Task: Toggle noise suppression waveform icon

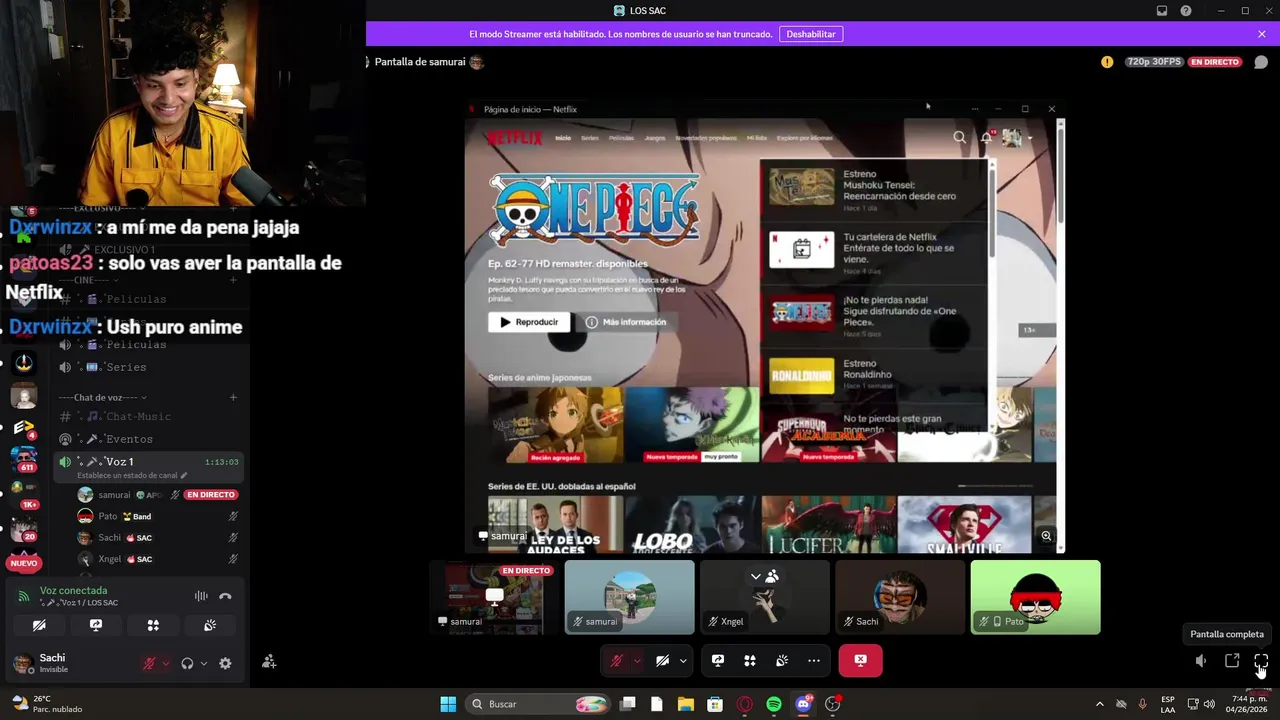Action: [x=201, y=596]
